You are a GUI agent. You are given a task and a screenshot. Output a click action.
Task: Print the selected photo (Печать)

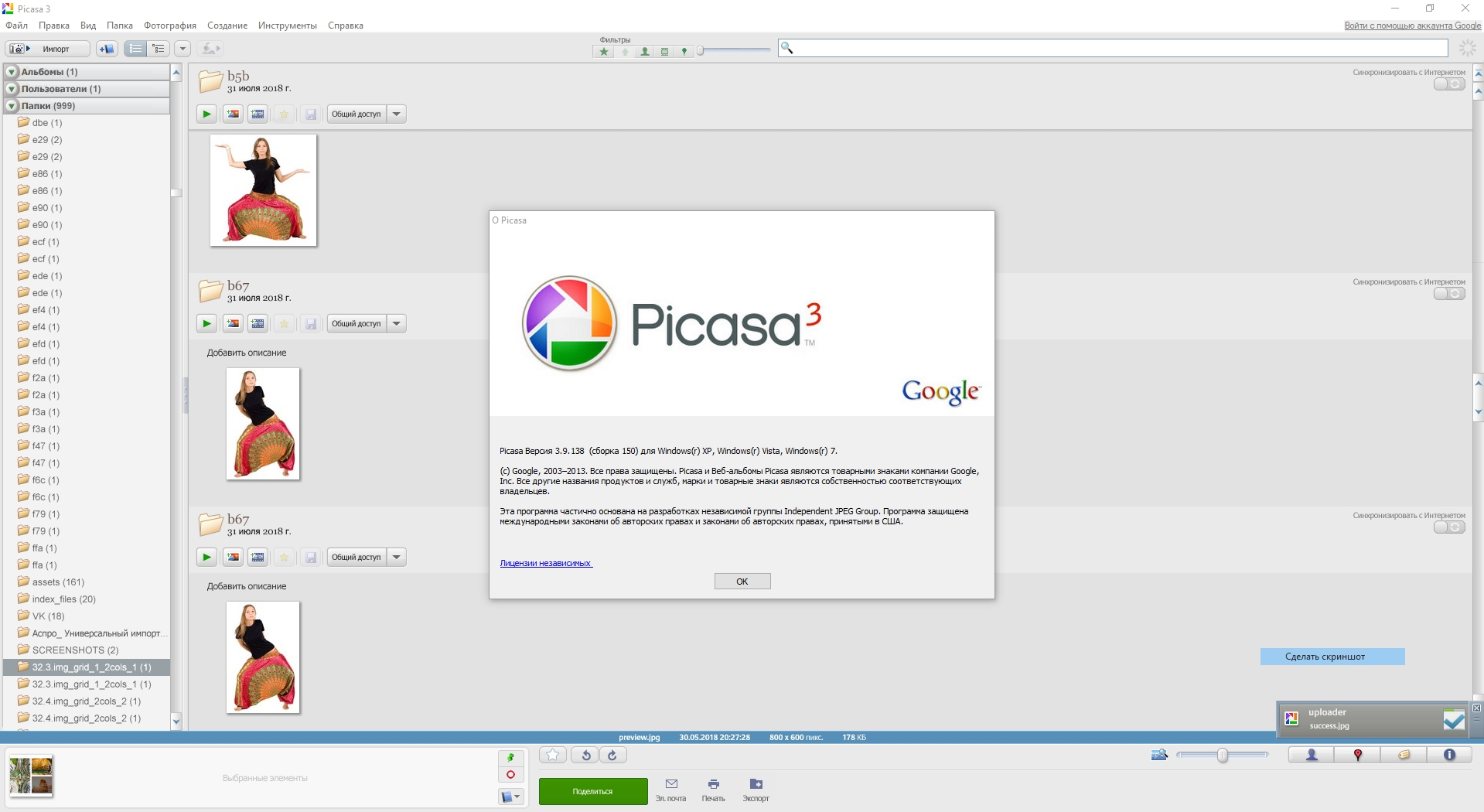click(714, 790)
